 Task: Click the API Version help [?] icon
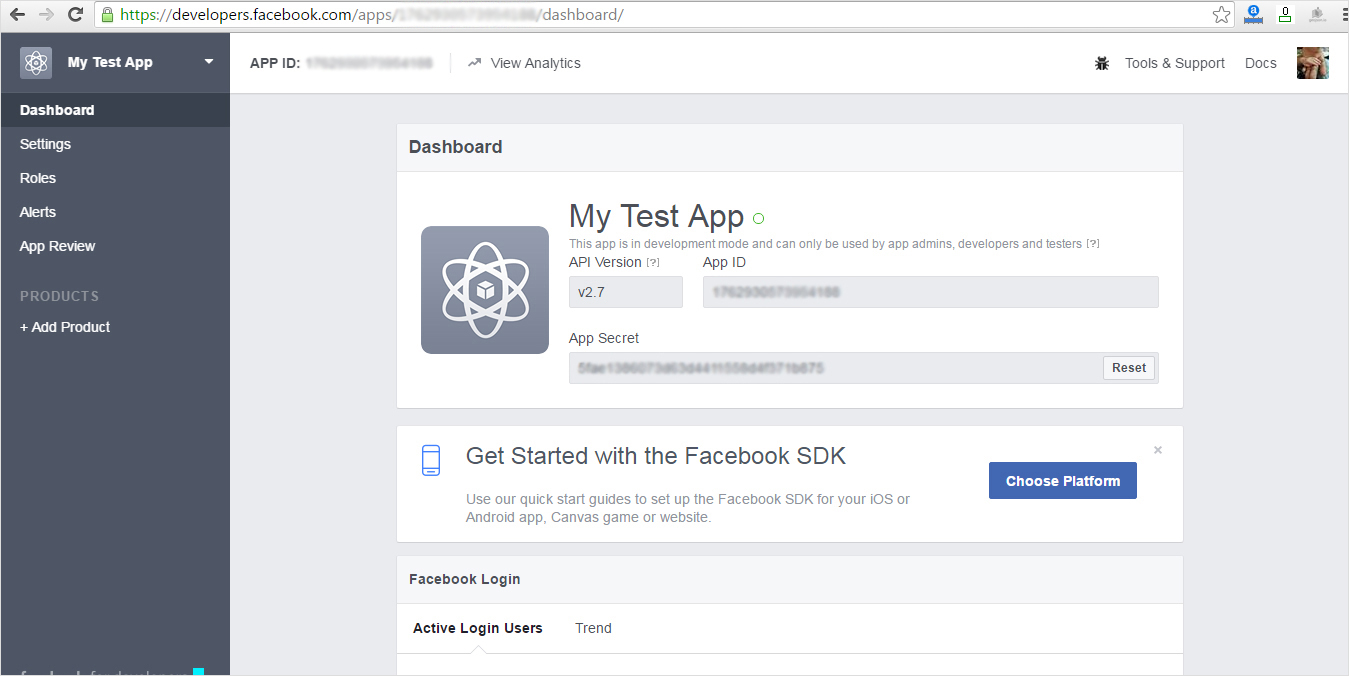tap(653, 263)
